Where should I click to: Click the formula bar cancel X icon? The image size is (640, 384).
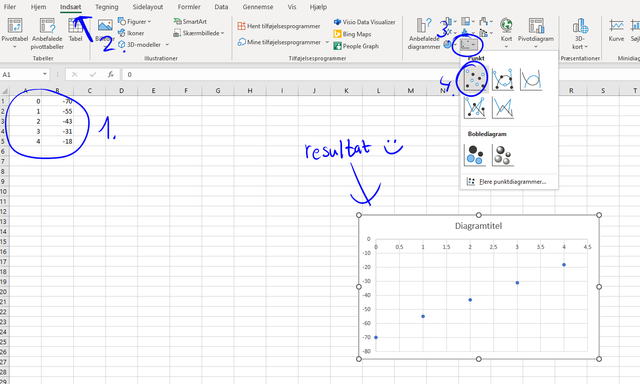click(74, 74)
